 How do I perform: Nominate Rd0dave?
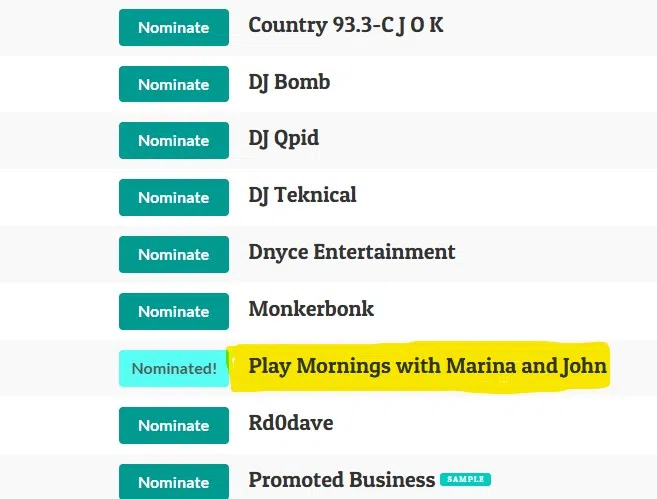coord(173,426)
